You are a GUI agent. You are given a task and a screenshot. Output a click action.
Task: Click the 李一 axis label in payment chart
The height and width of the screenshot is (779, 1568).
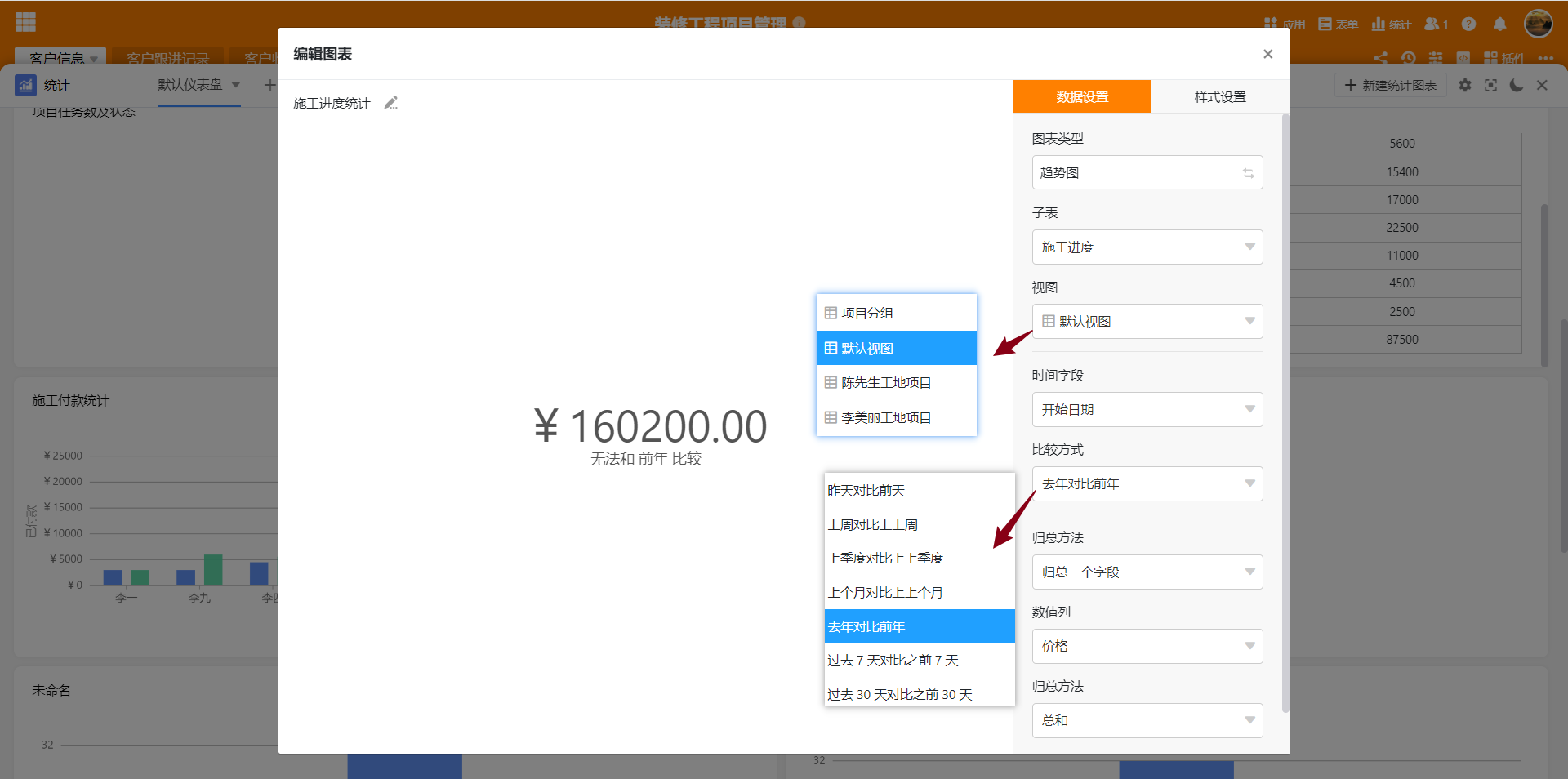(126, 598)
